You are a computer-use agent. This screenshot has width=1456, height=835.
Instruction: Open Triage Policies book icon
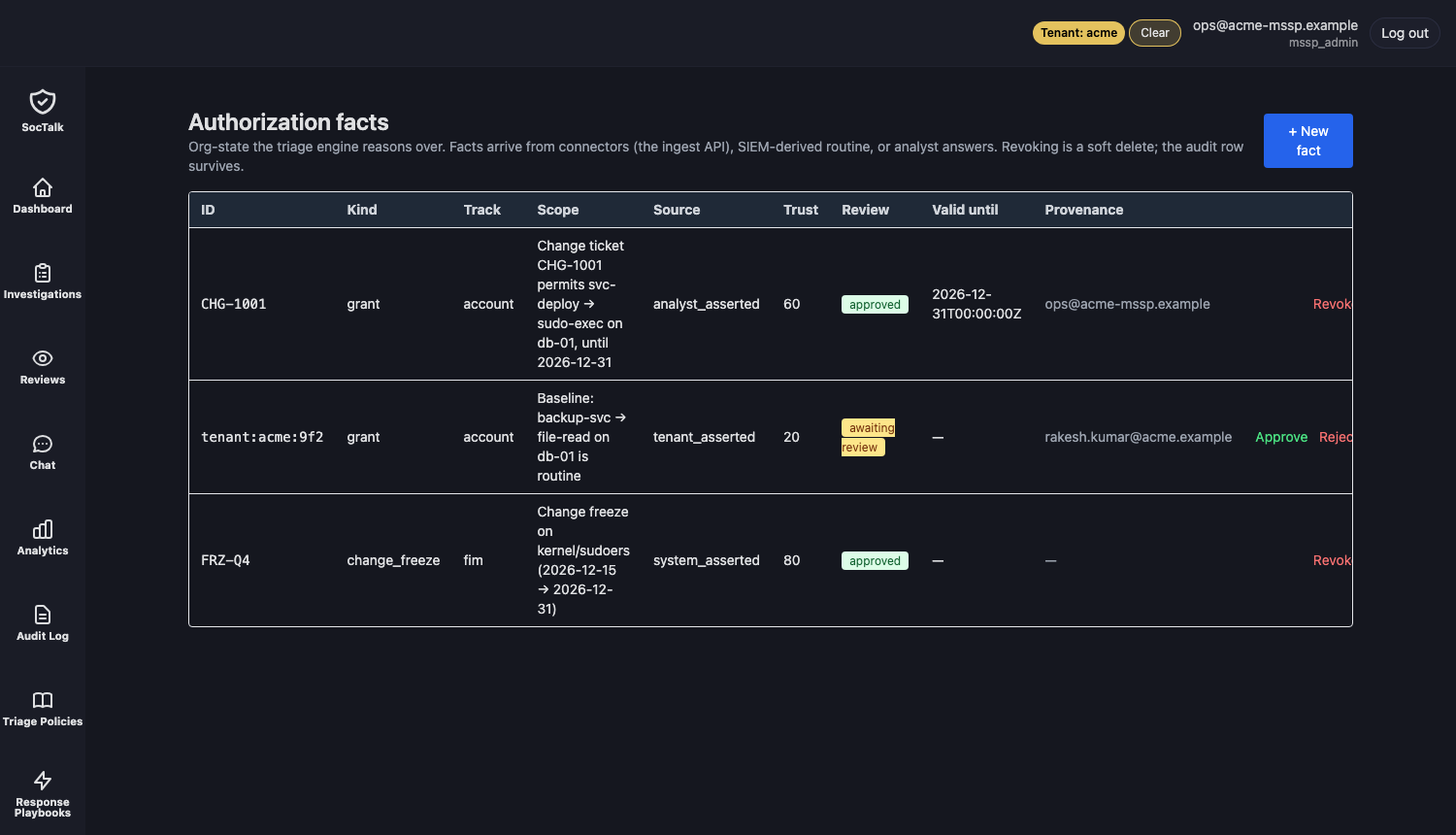pyautogui.click(x=43, y=700)
